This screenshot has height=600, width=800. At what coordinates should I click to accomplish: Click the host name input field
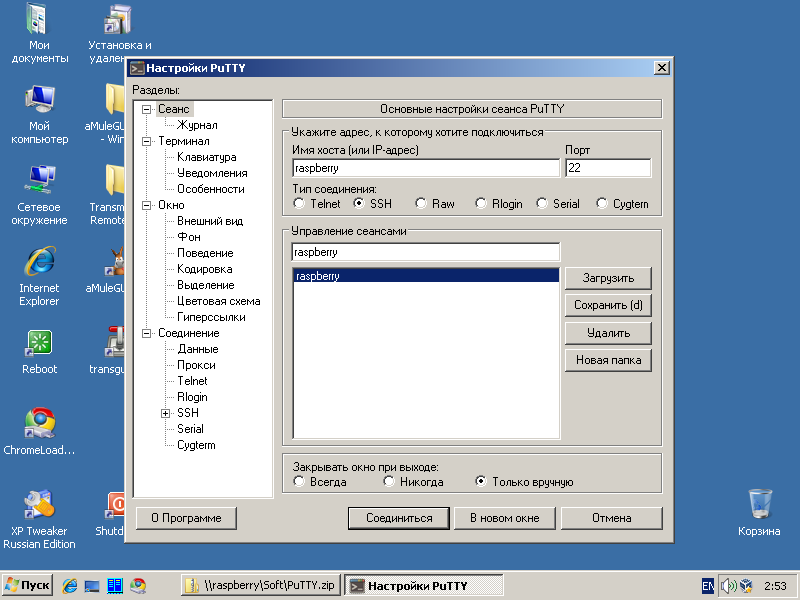coord(426,168)
